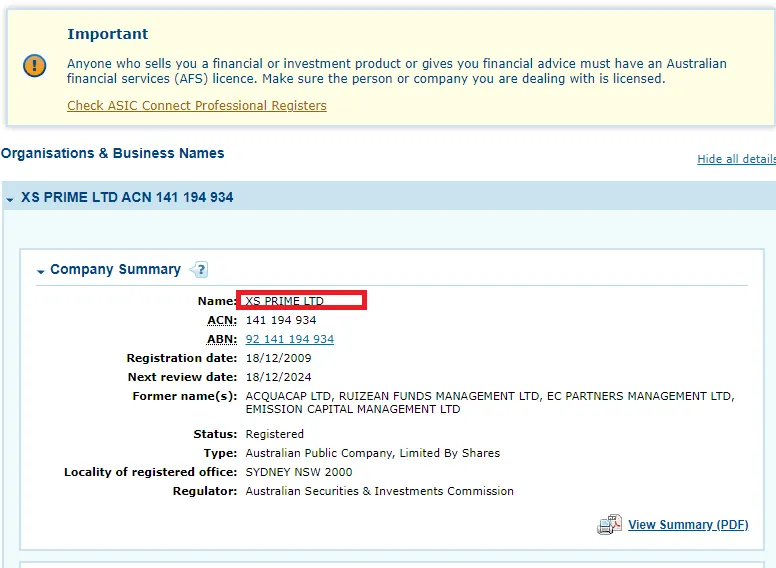Click the underlined ABN field label
Screen dimensions: 776x568
(x=221, y=339)
